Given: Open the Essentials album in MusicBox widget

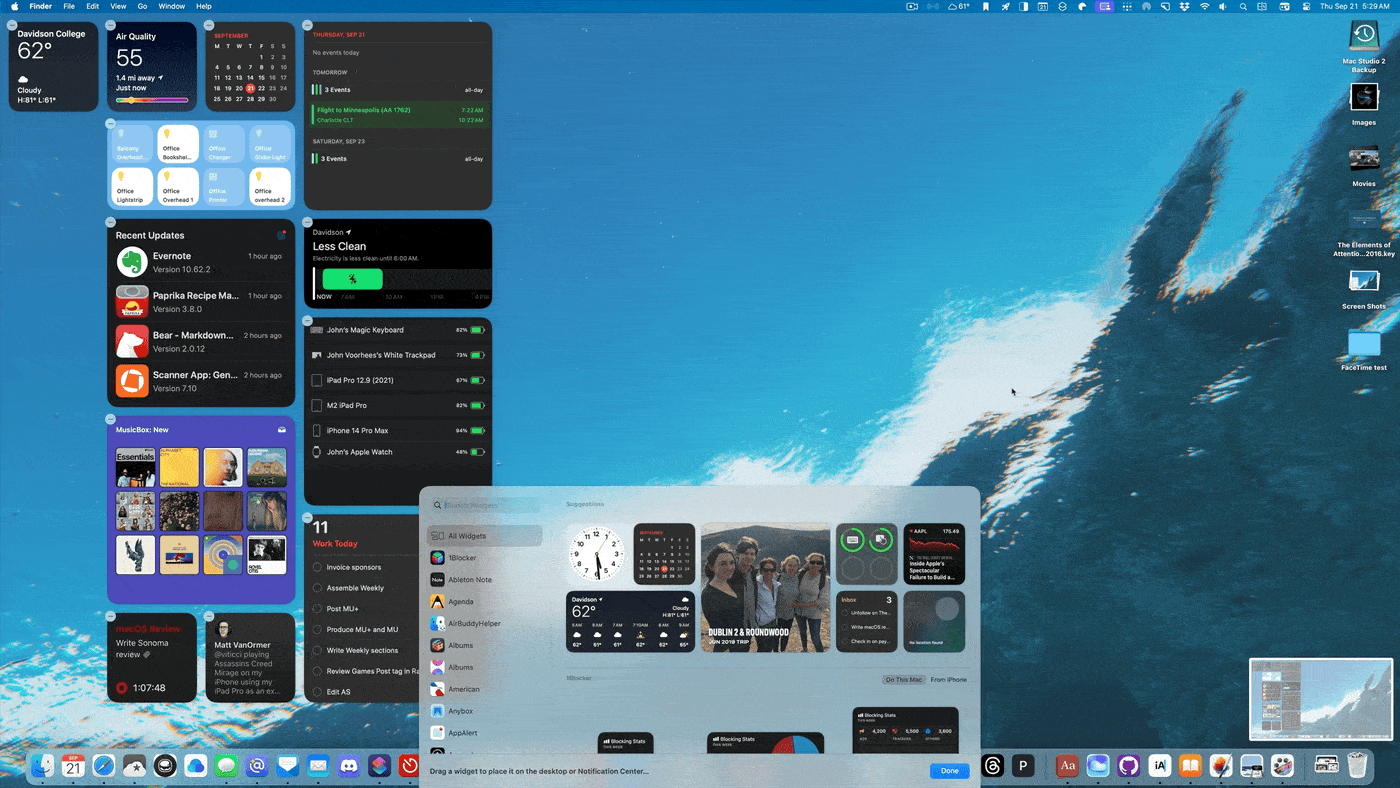Looking at the screenshot, I should coord(135,467).
